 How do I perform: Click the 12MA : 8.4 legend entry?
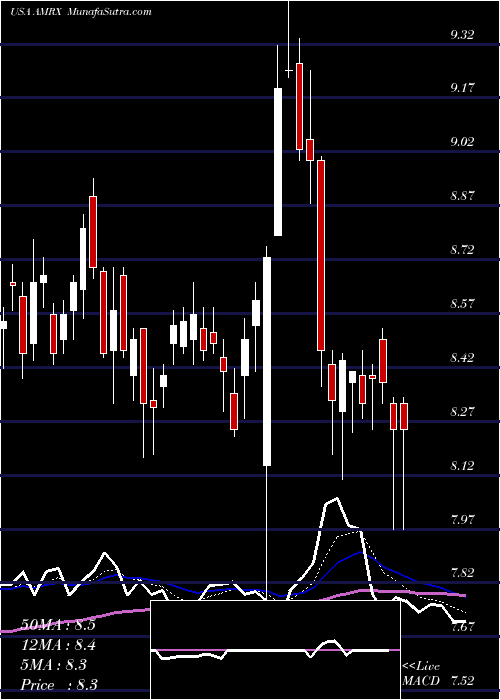pos(58,645)
